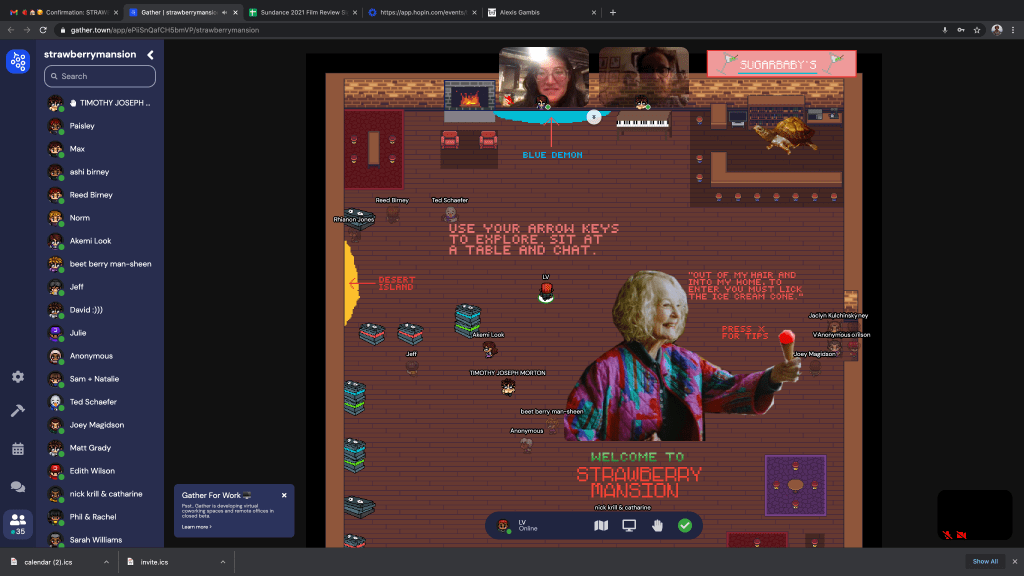Viewport: 1024px width, 576px height.
Task: Click Show All downloads button
Action: (985, 562)
